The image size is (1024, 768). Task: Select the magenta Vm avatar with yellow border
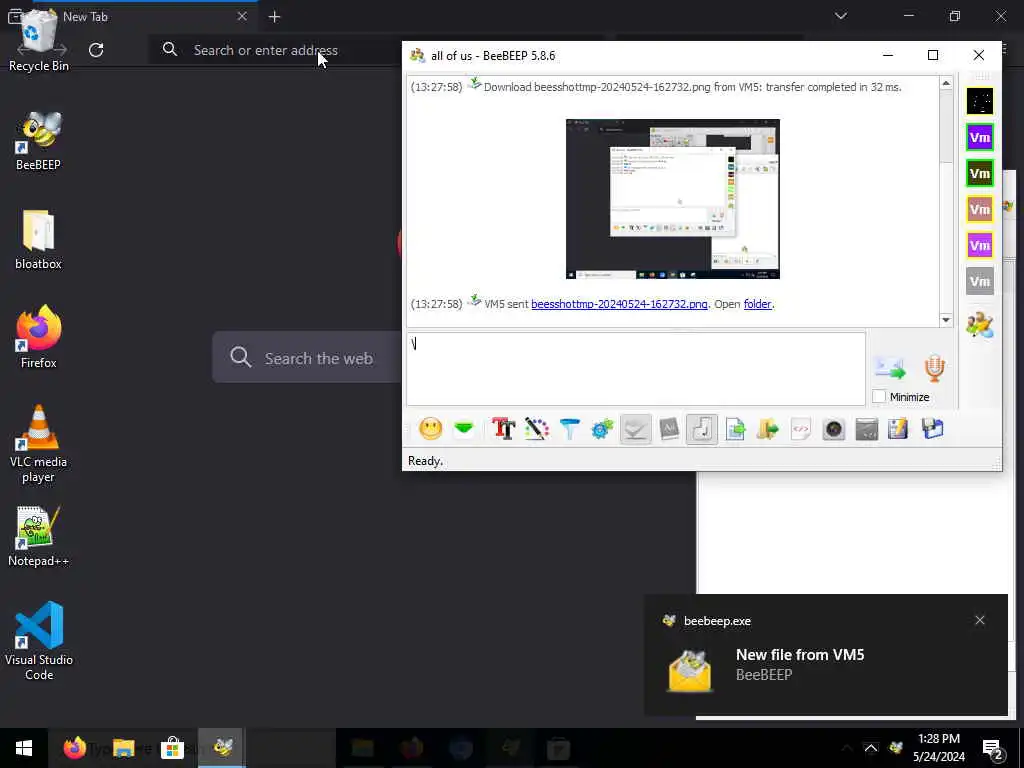(980, 246)
